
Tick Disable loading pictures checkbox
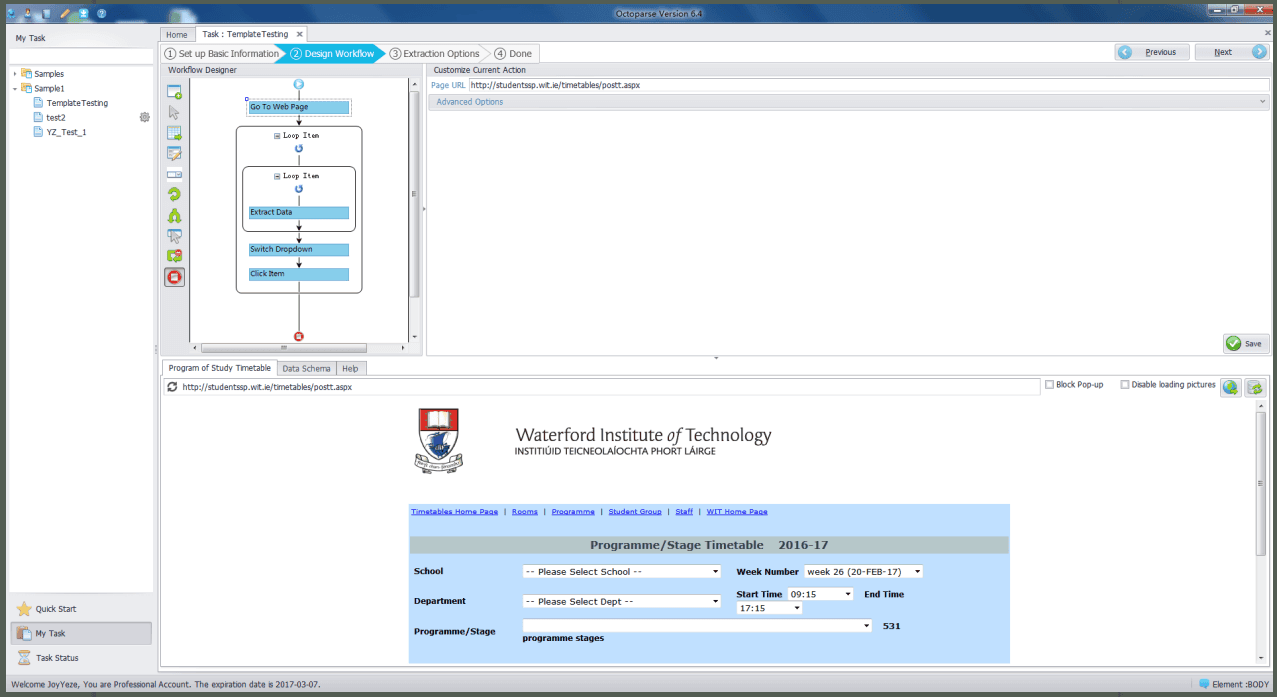(x=1125, y=385)
